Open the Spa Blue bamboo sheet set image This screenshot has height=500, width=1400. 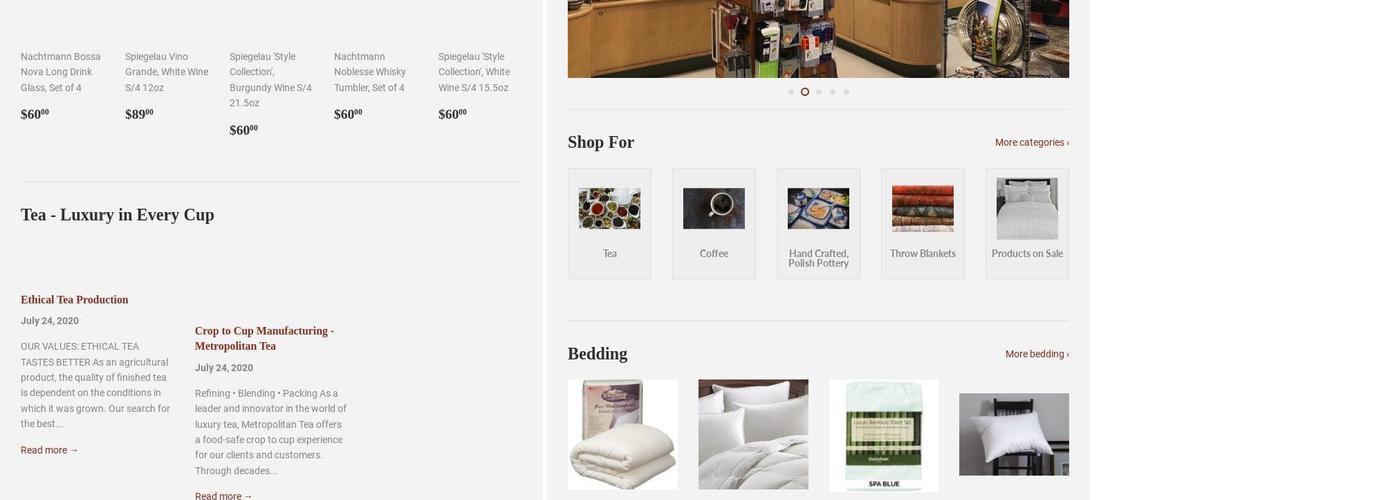coord(884,435)
